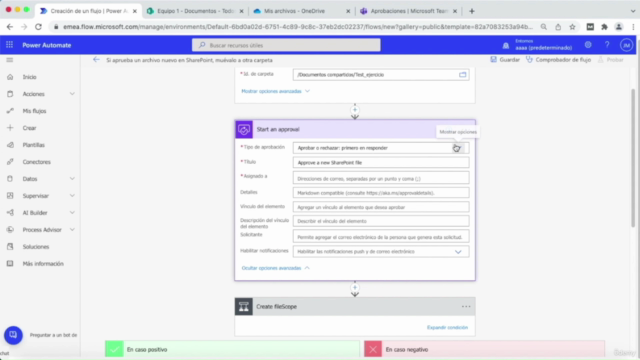The width and height of the screenshot is (640, 360).
Task: Click Guardar to save the flow
Action: tap(505, 60)
